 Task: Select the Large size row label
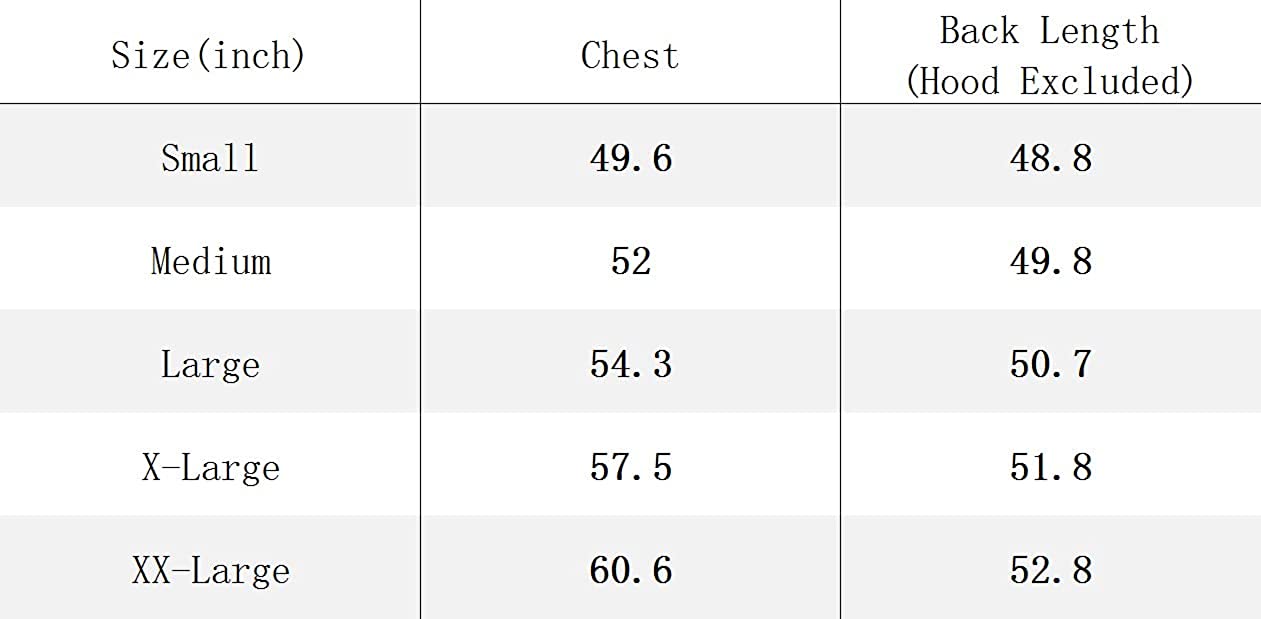210,365
